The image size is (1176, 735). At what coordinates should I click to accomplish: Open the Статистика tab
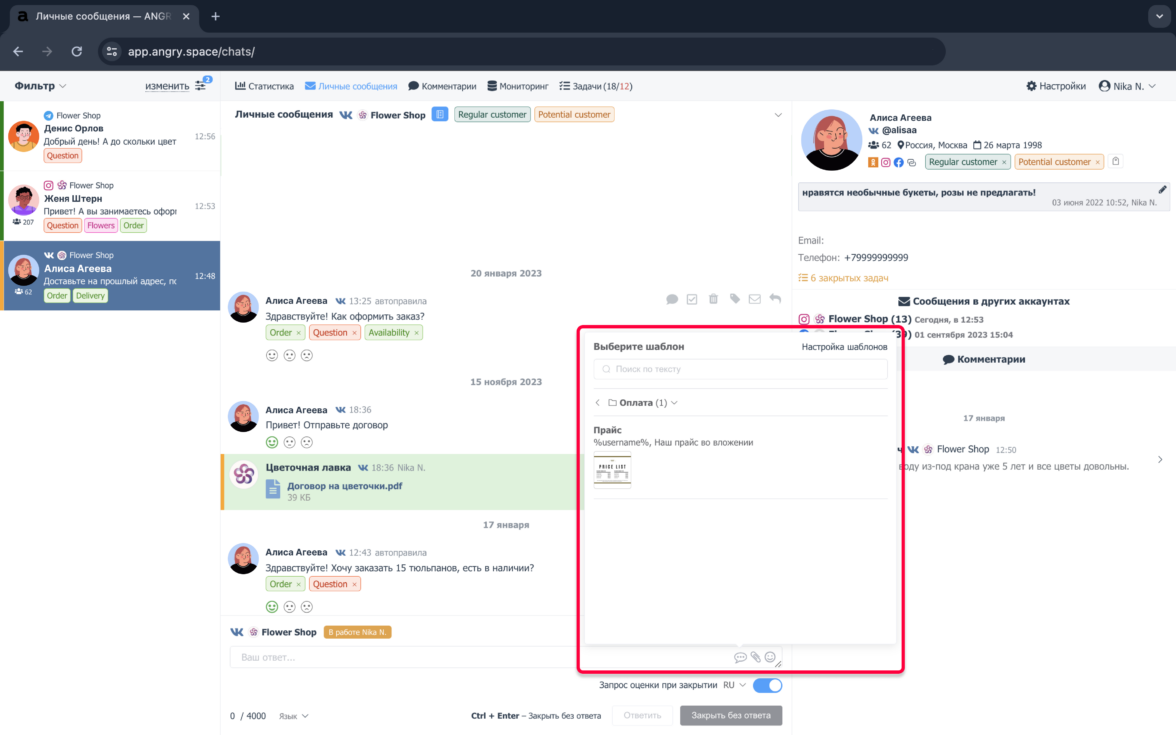coord(264,86)
